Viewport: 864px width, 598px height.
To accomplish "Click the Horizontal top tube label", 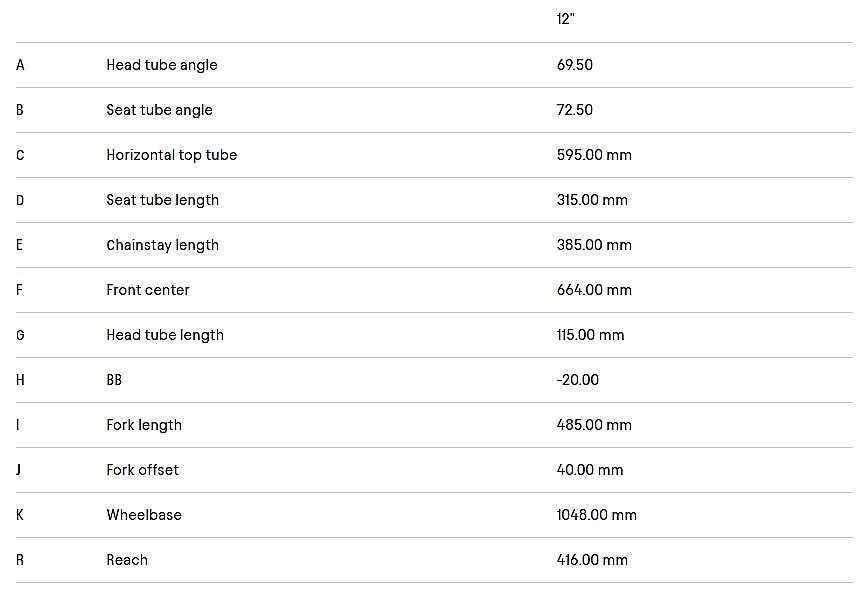I will tap(171, 155).
